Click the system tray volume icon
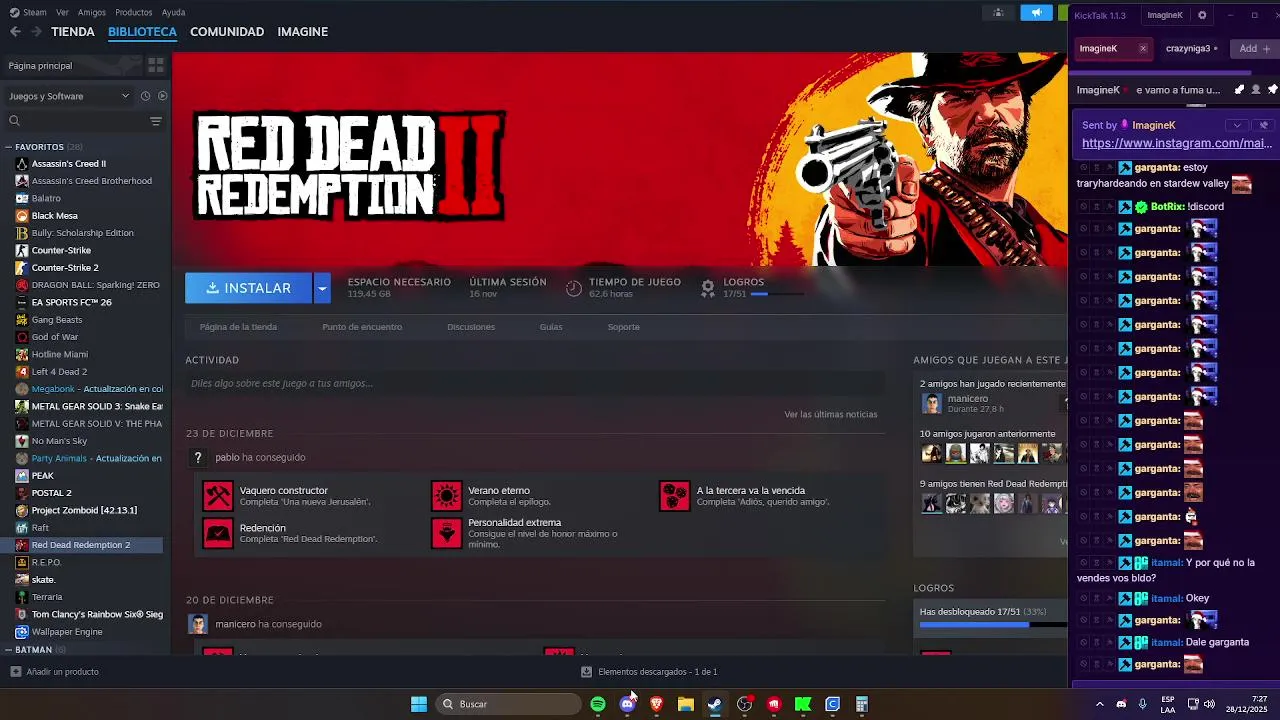 coord(1209,704)
